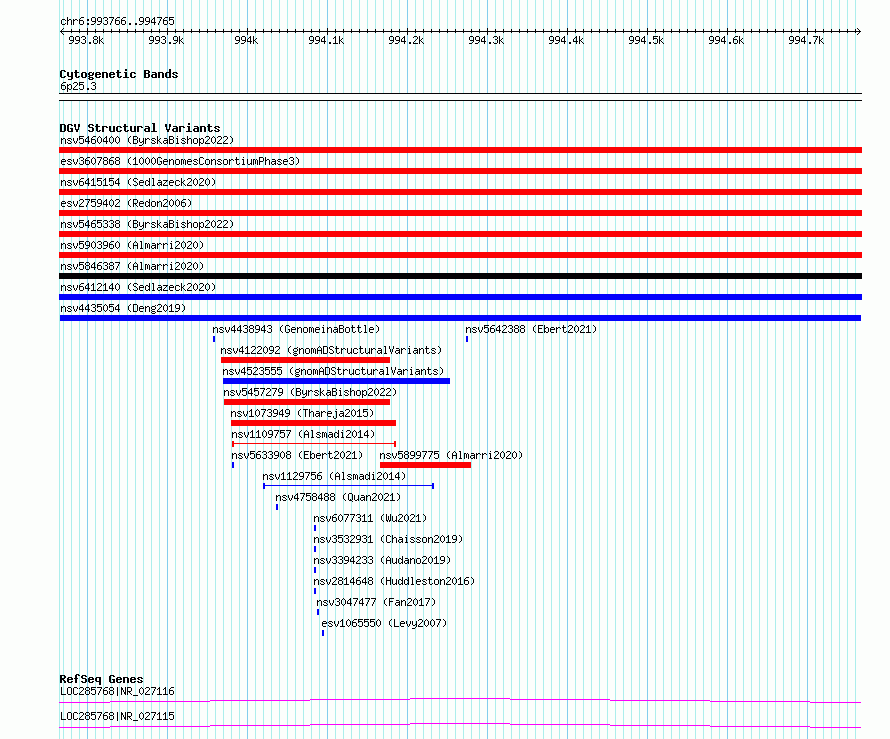This screenshot has height=739, width=890.
Task: Click the red bar of nsv5899775
Action: 426,465
